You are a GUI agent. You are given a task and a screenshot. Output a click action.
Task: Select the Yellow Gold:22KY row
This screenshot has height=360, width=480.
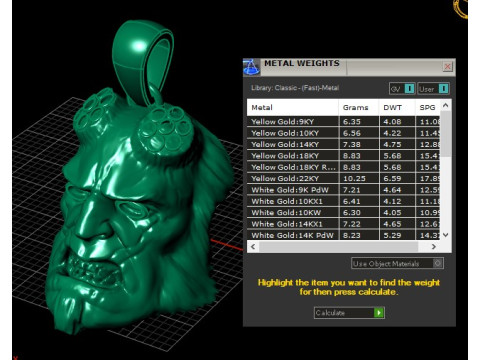click(344, 178)
